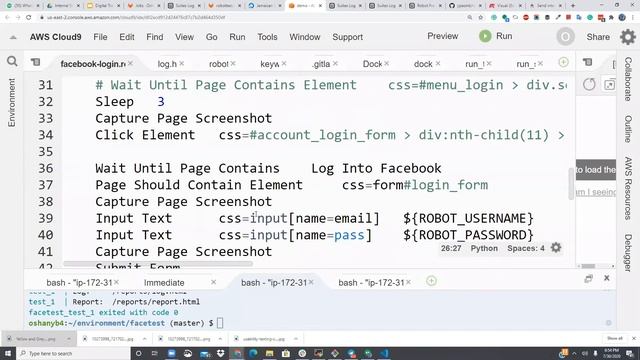
Task: Add a new editor tab with plus icon
Action: (563, 62)
